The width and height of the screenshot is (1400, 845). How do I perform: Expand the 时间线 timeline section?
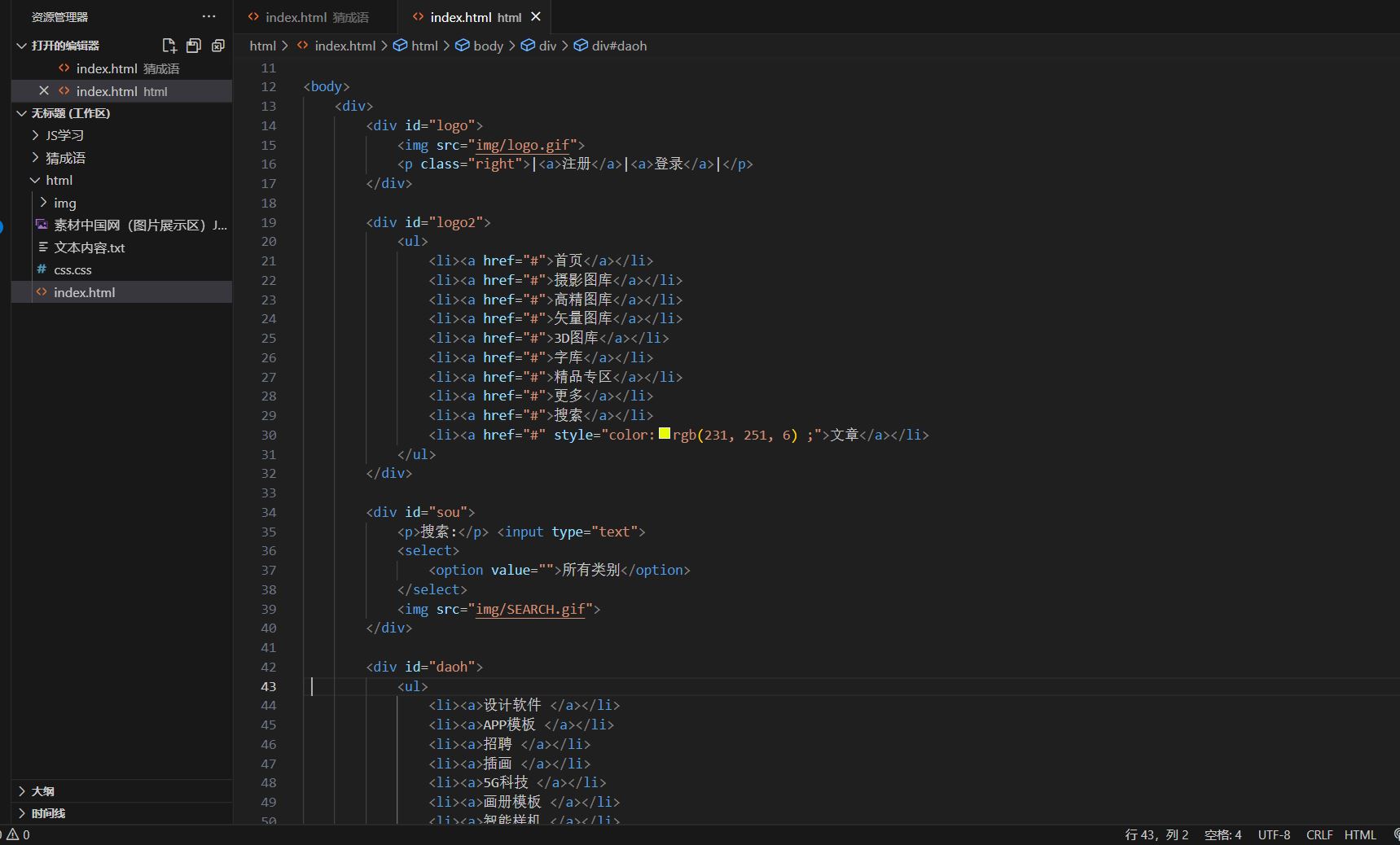(x=22, y=813)
